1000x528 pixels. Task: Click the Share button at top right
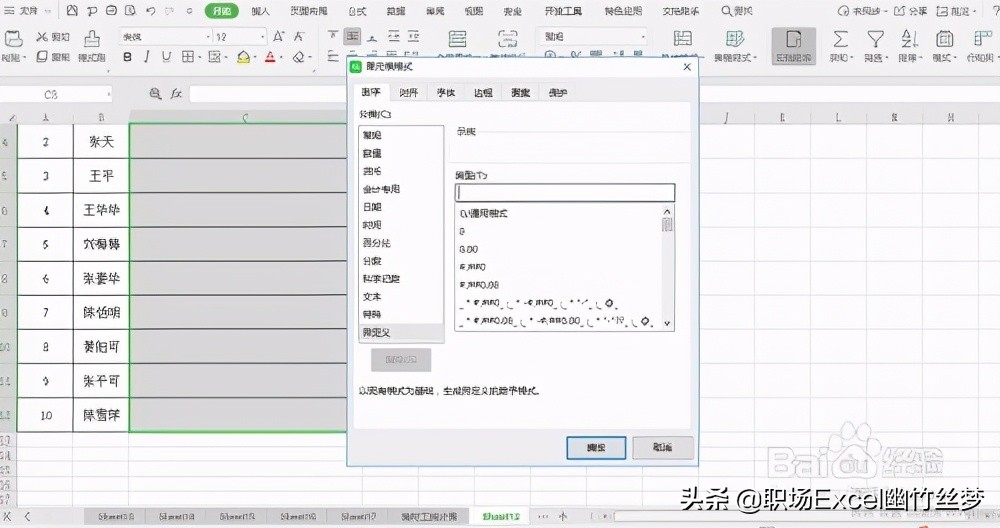910,11
